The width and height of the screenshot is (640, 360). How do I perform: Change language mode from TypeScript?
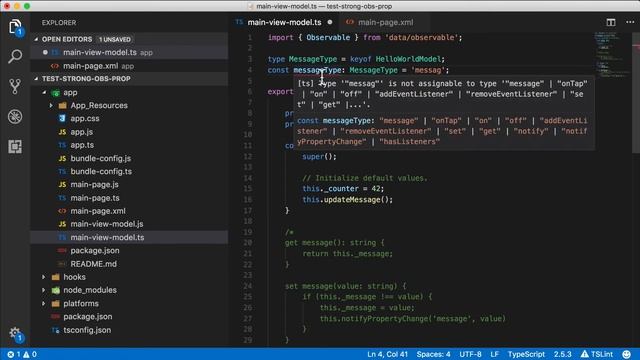[526, 354]
